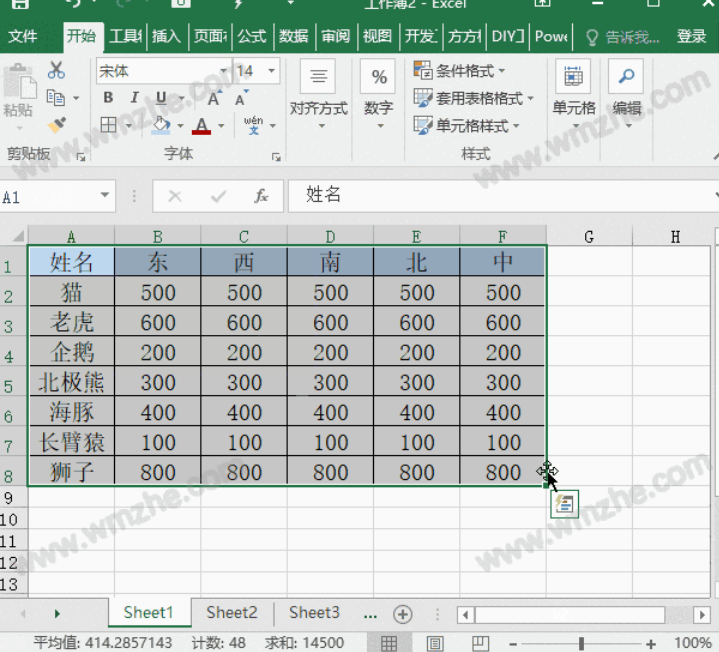Click the zoom slider handle
This screenshot has height=652, width=719.
581,644
